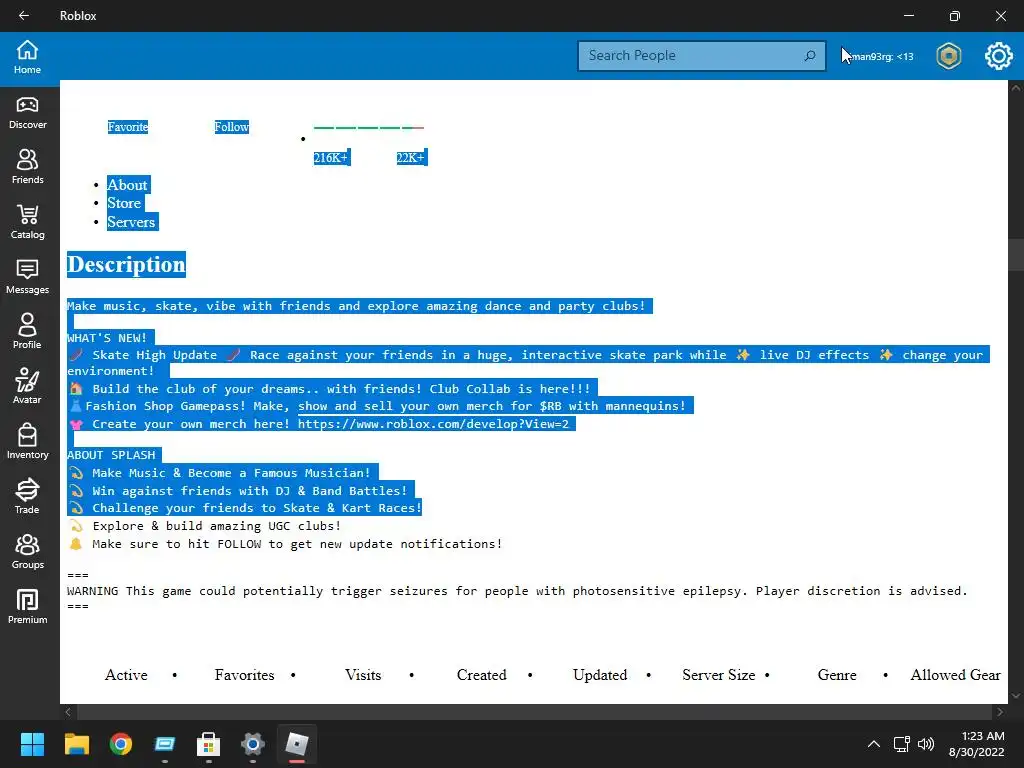
Task: Open the Catalog shopping cart icon
Action: click(x=27, y=222)
